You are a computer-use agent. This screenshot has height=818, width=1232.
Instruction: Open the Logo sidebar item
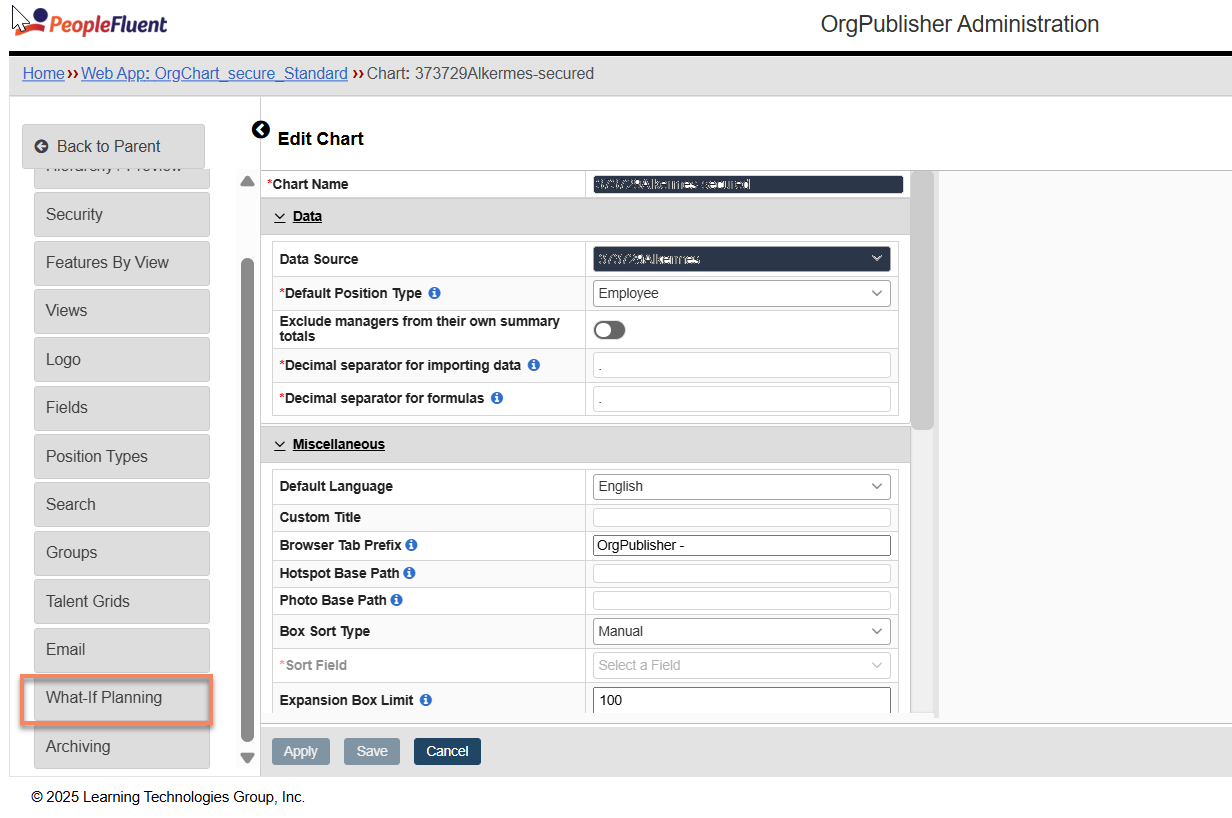click(121, 359)
